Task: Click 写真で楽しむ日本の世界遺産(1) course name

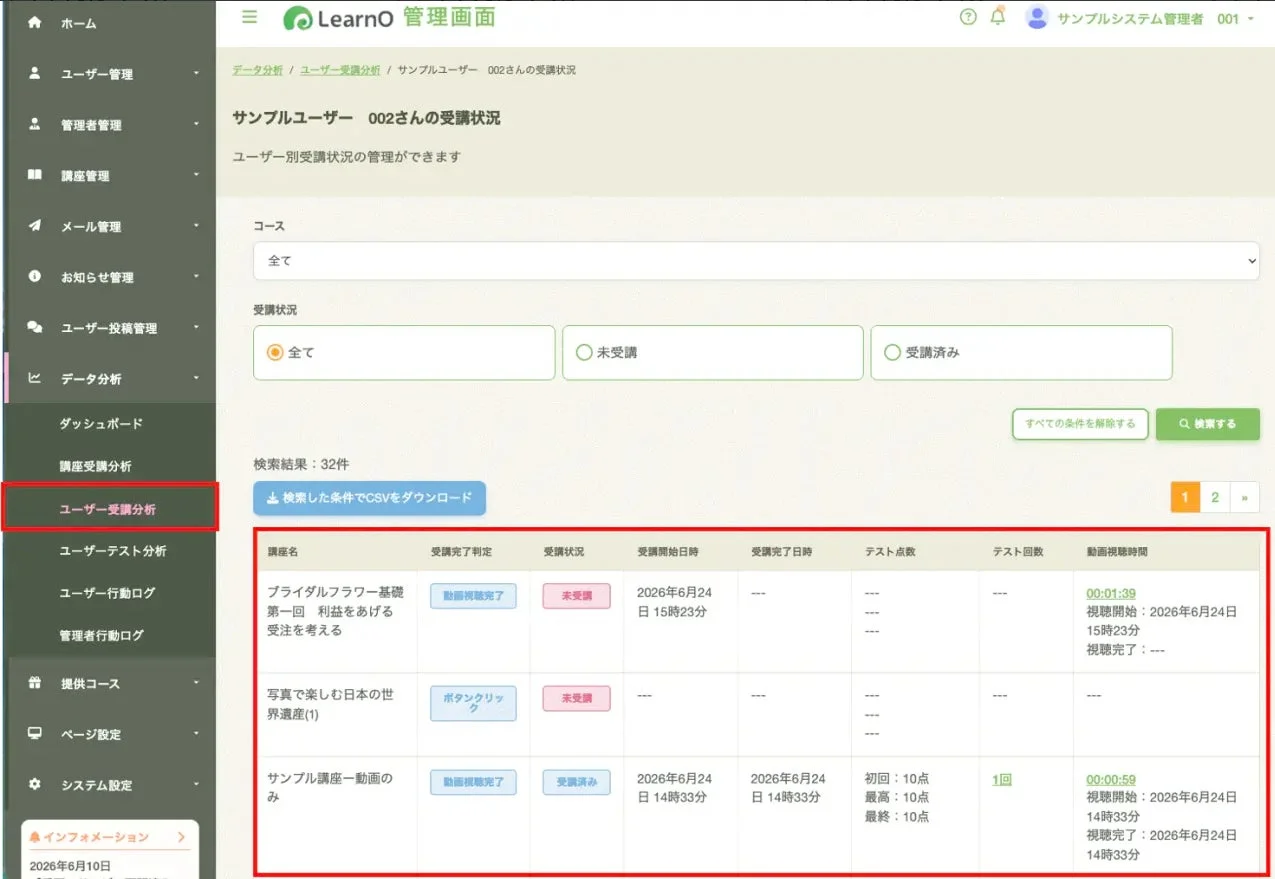Action: [x=330, y=704]
